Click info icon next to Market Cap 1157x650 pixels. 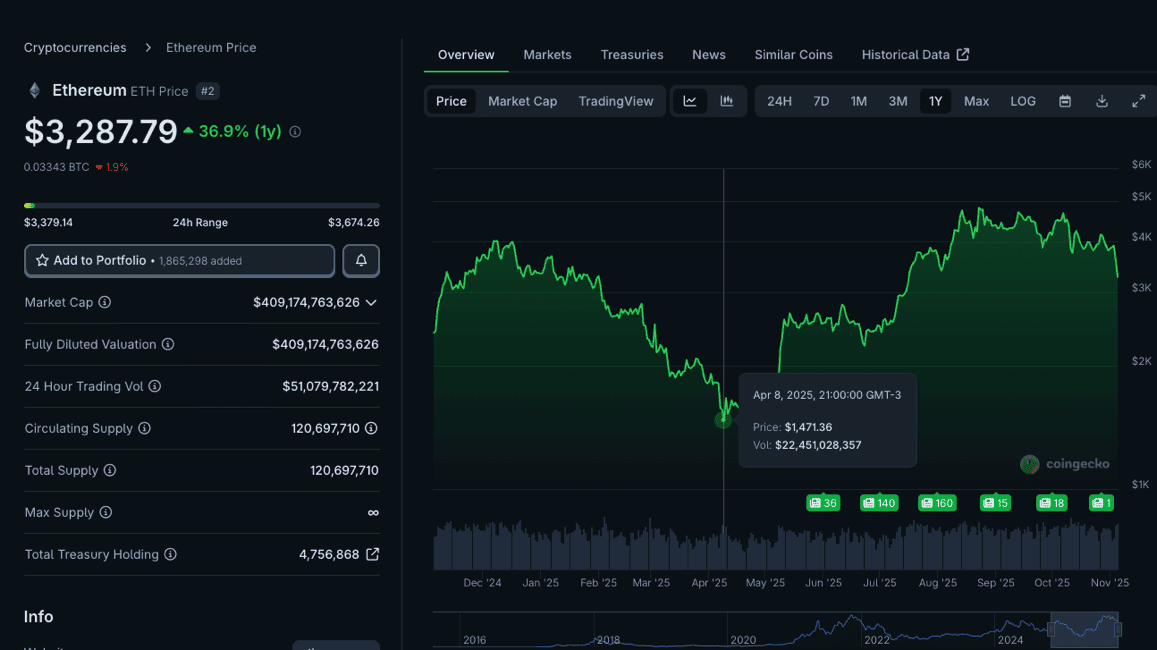(105, 302)
